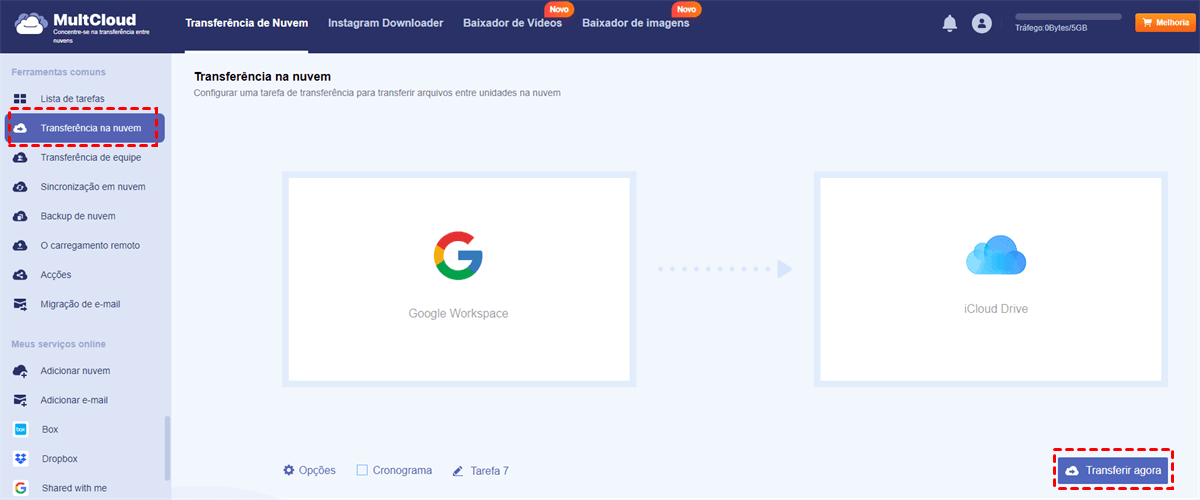Click O carregamento remoto label
Viewport: 1200px width, 500px height.
(x=90, y=245)
